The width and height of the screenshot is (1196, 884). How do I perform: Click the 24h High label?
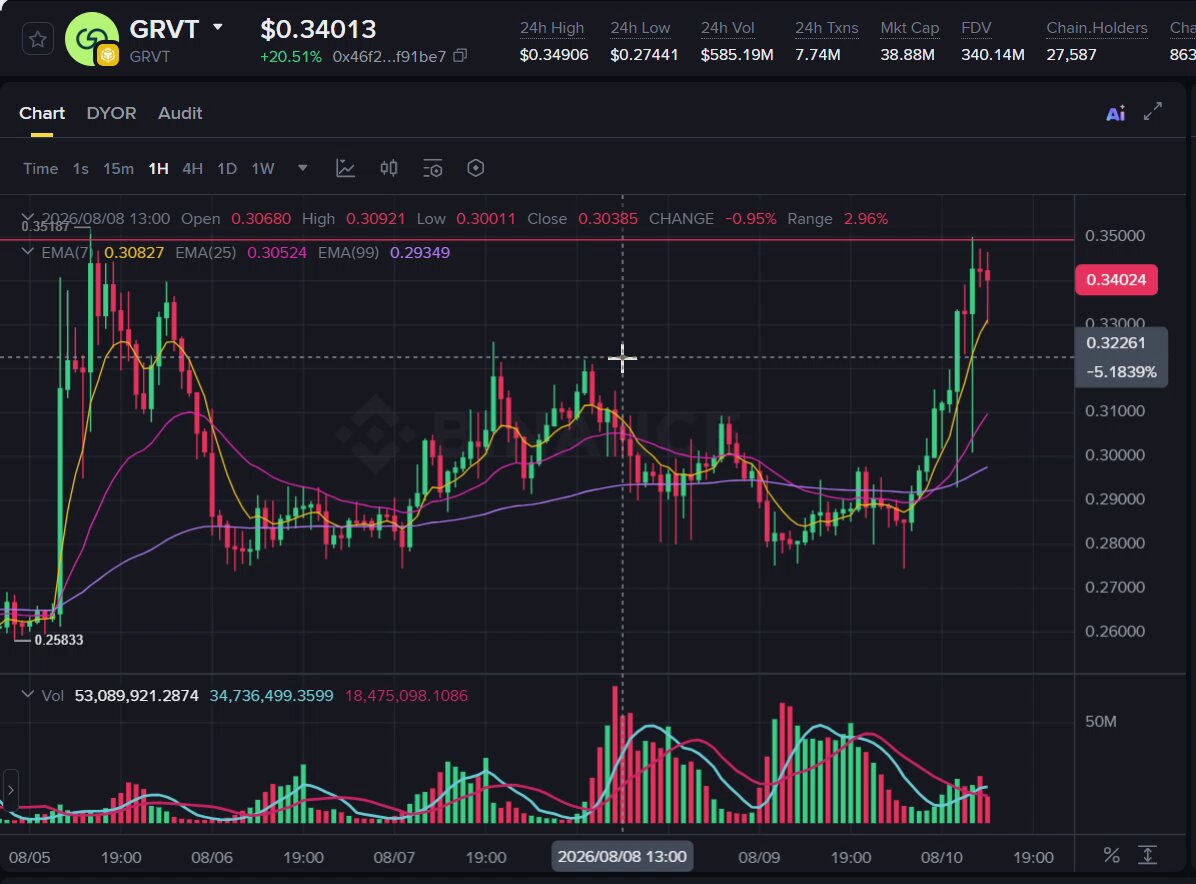(x=551, y=28)
